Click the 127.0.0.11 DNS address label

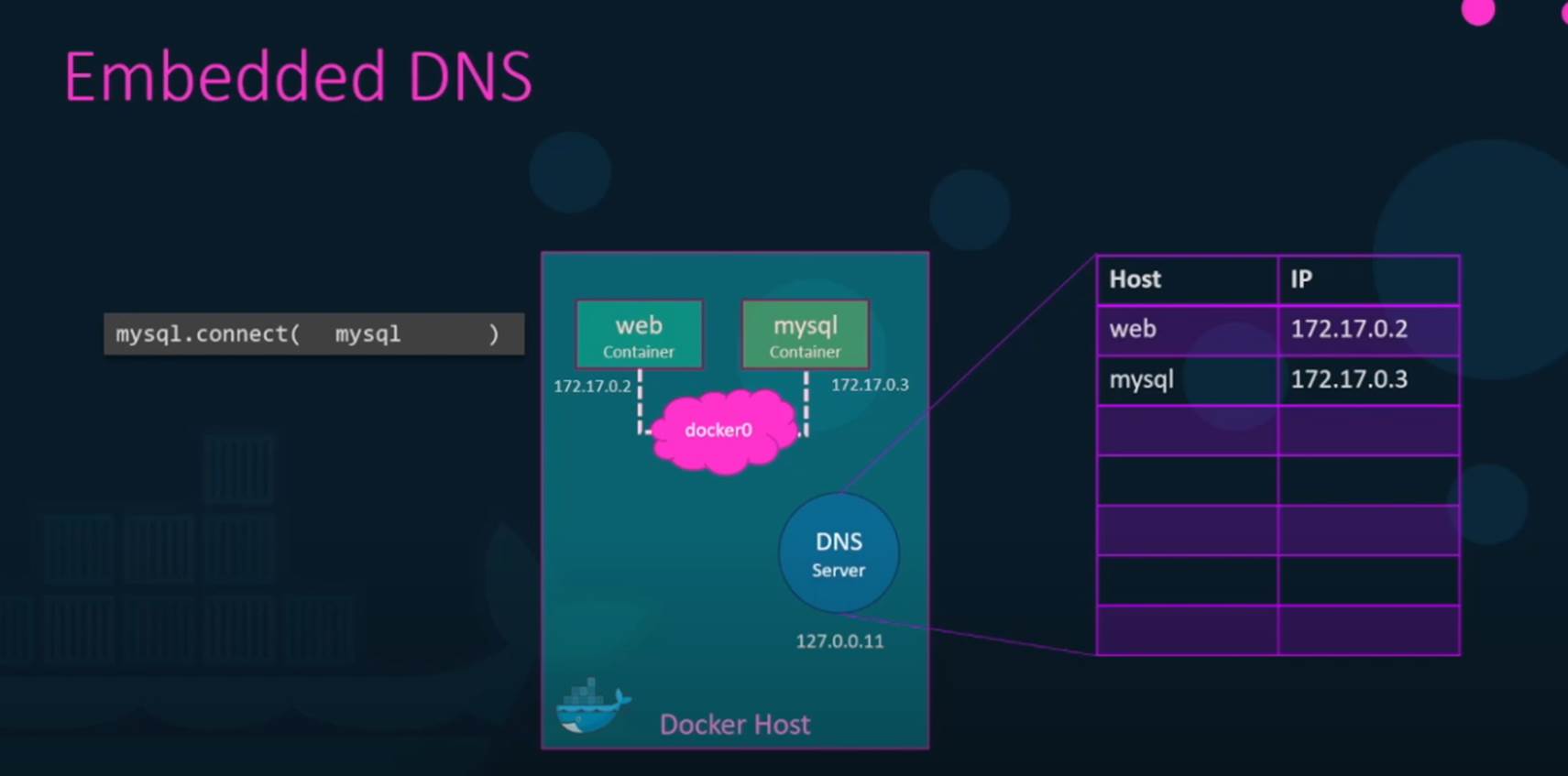pyautogui.click(x=839, y=641)
